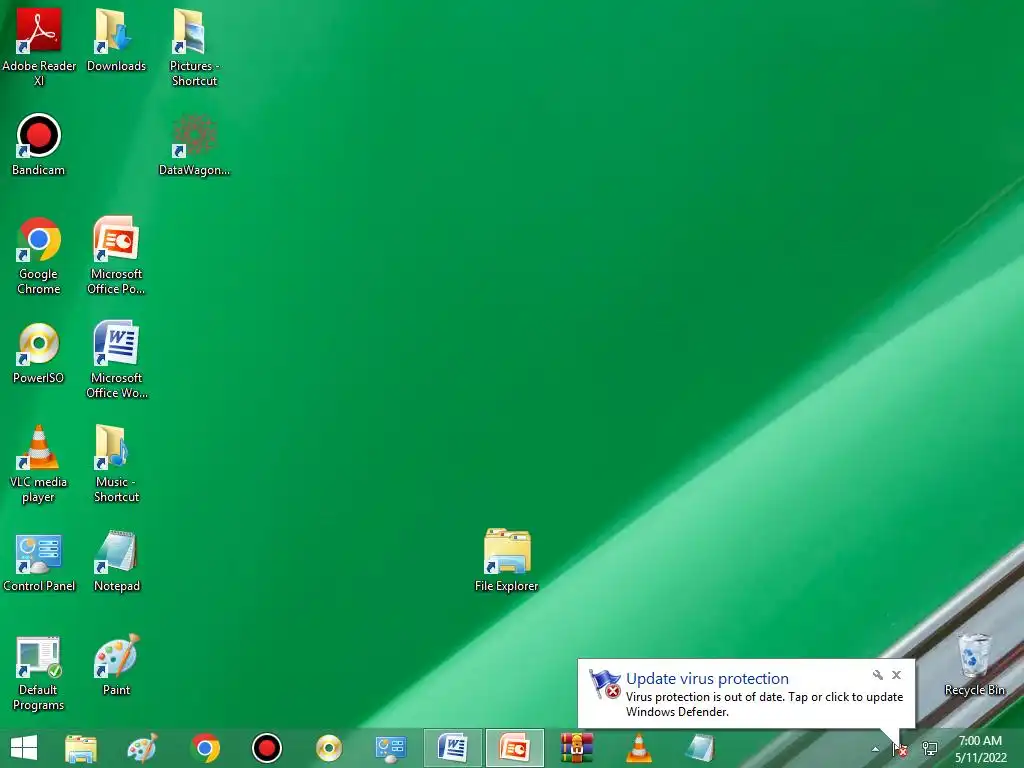Screen dimensions: 1024x768
Task: Select the Pictures - Shortcut desktop icon
Action: coord(194,46)
